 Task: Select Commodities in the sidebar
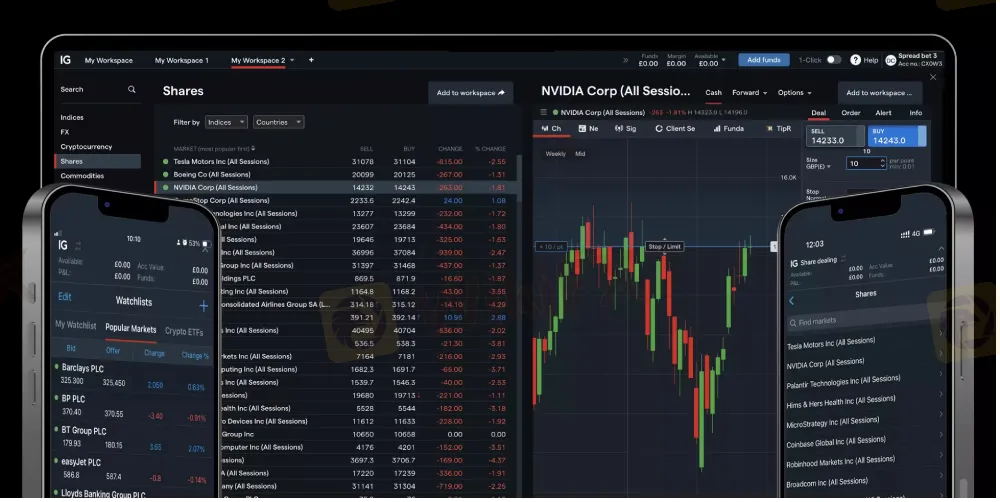82,176
